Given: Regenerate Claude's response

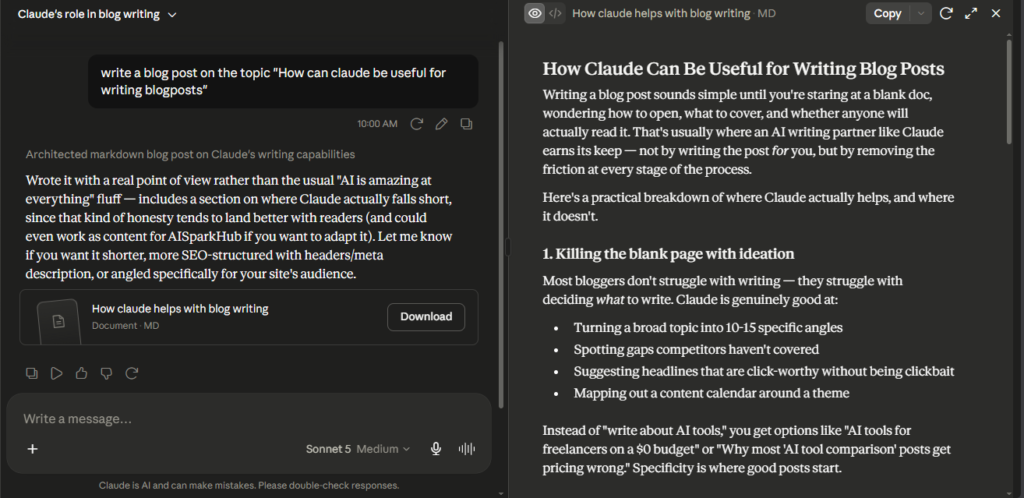Looking at the screenshot, I should (132, 373).
